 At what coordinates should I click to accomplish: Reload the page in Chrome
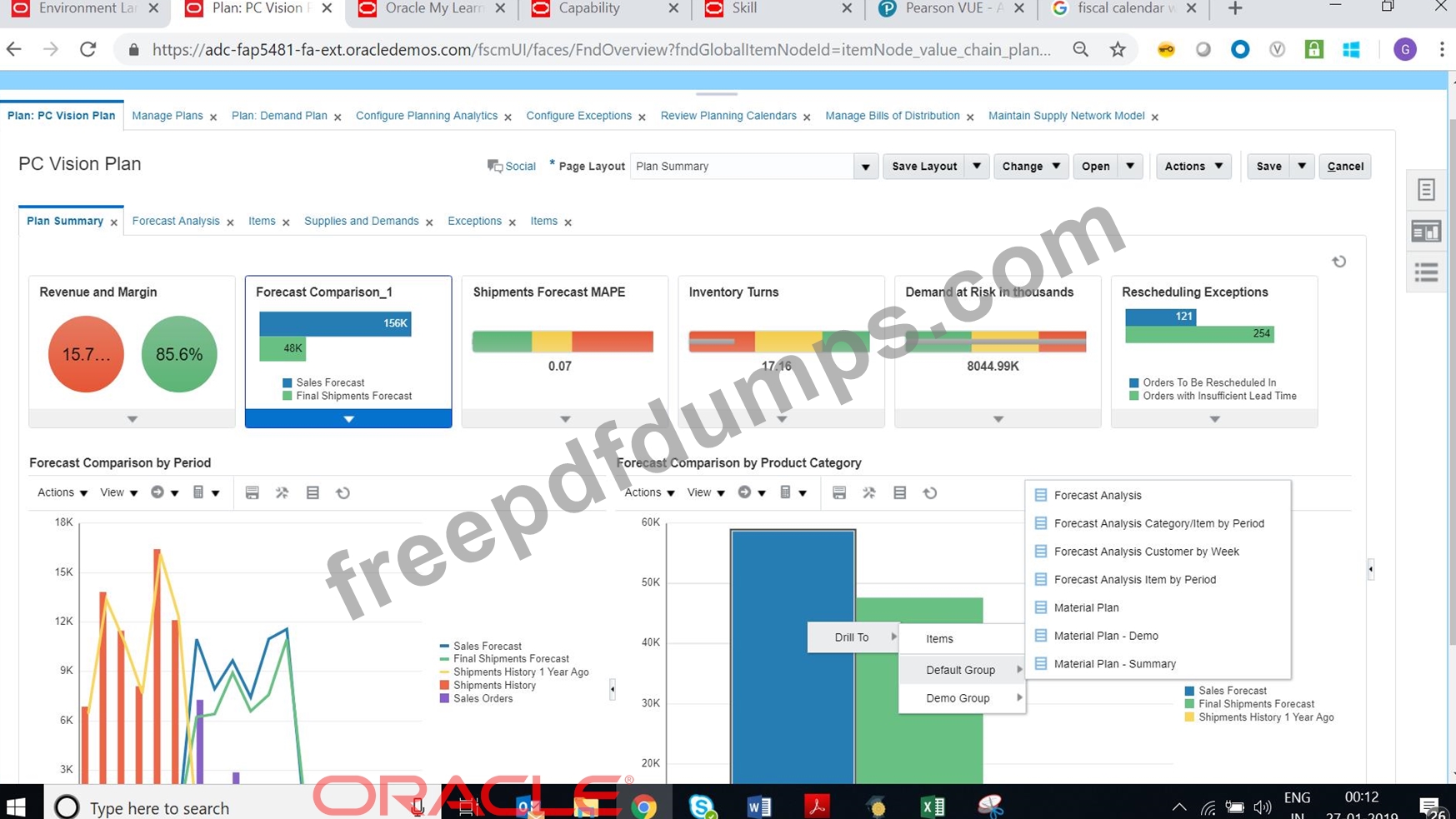click(x=88, y=49)
